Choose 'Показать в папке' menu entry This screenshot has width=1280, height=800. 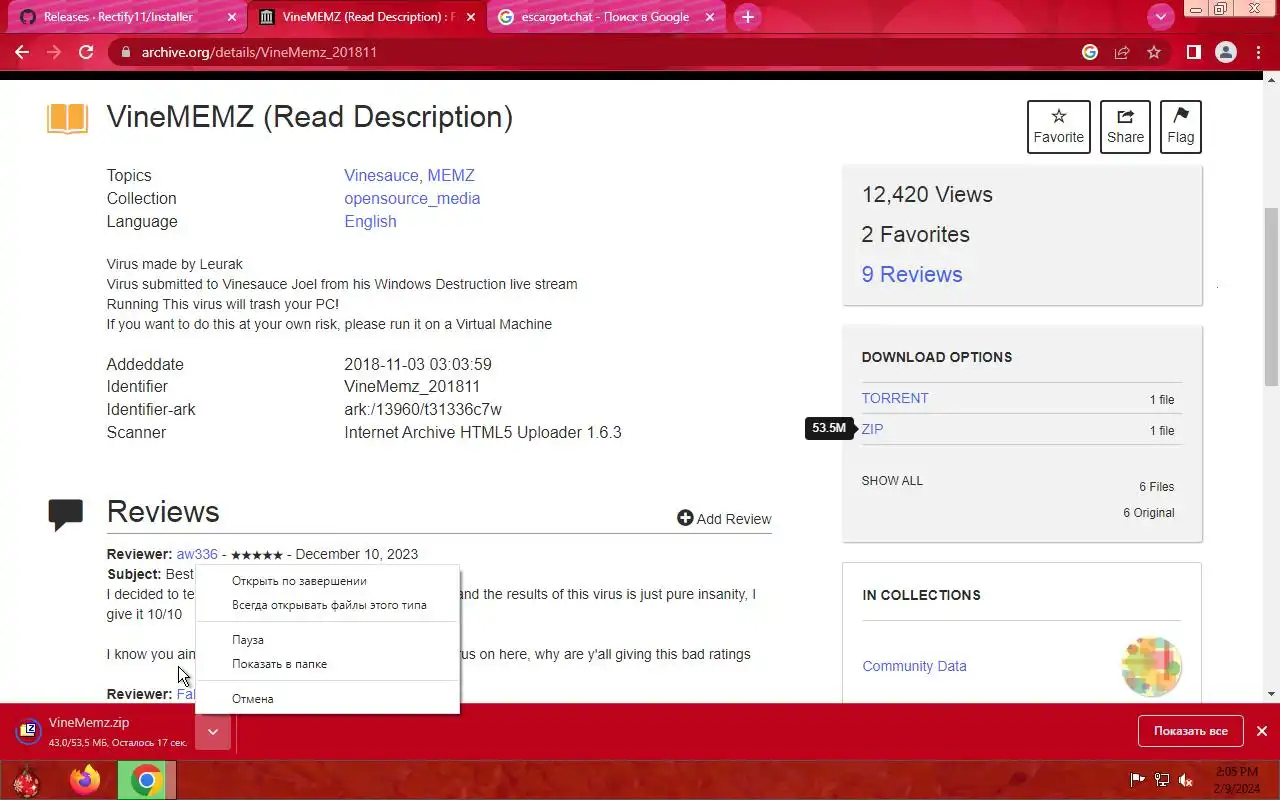click(327, 664)
